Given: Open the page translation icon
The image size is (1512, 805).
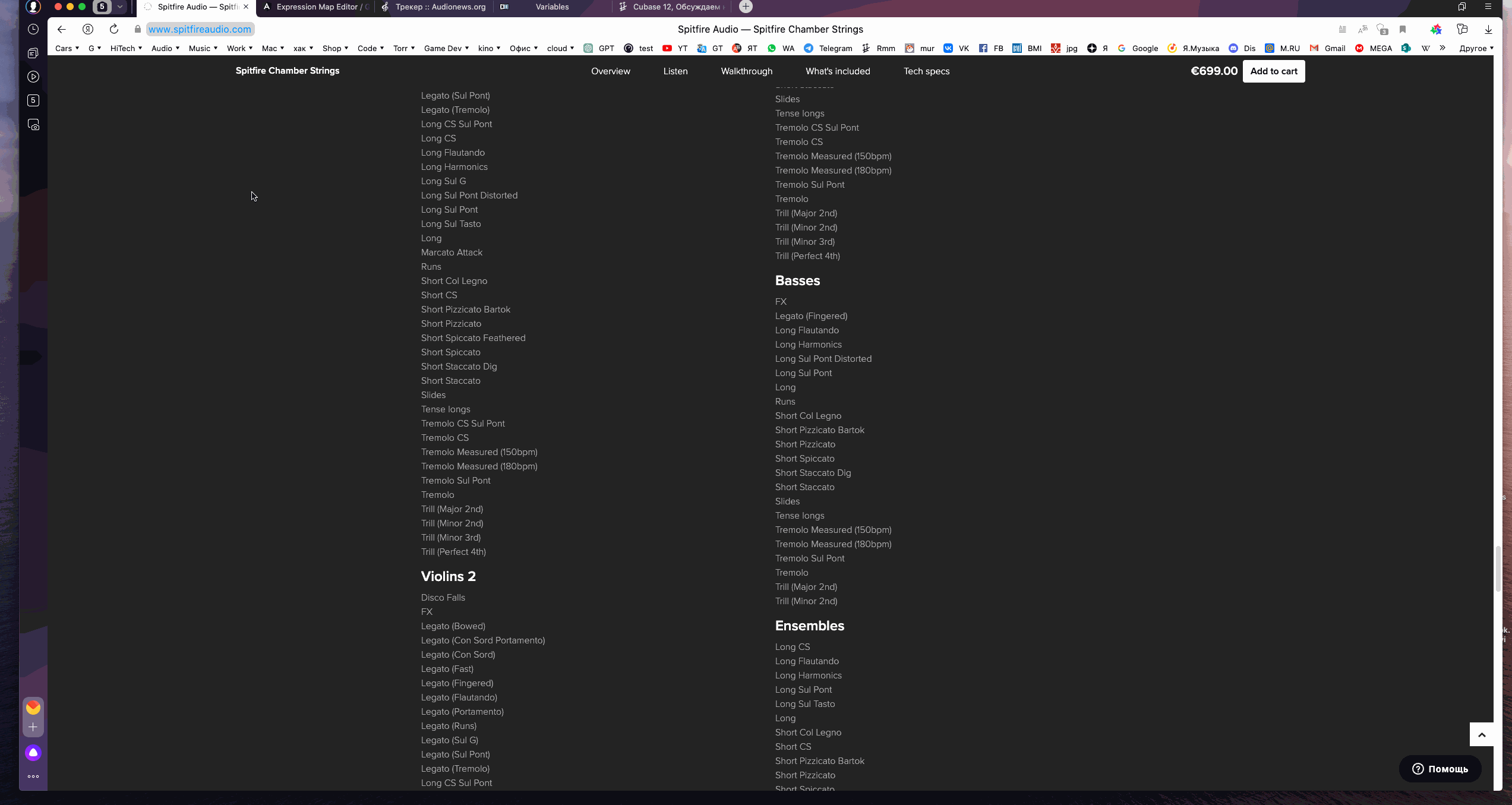Looking at the screenshot, I should click(1362, 29).
